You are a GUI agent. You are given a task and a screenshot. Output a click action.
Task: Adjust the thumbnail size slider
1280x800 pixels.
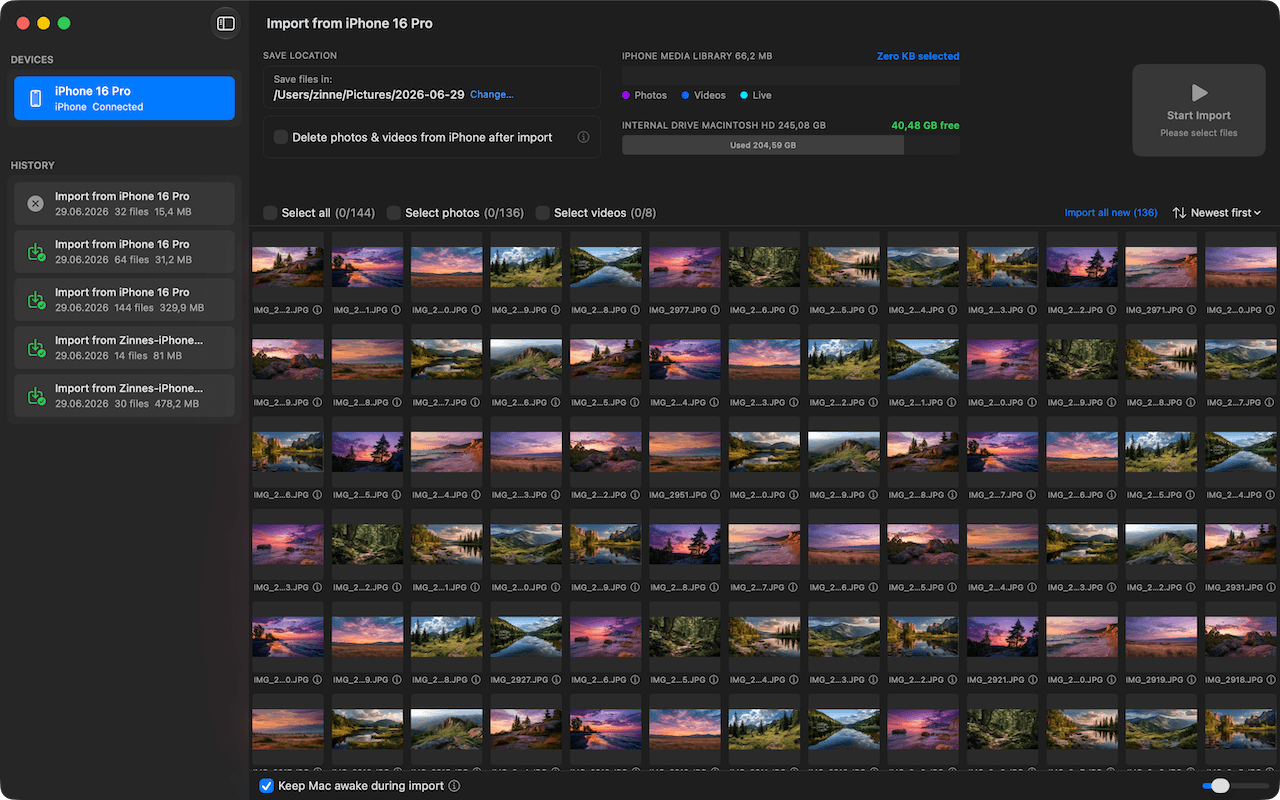tap(1220, 786)
